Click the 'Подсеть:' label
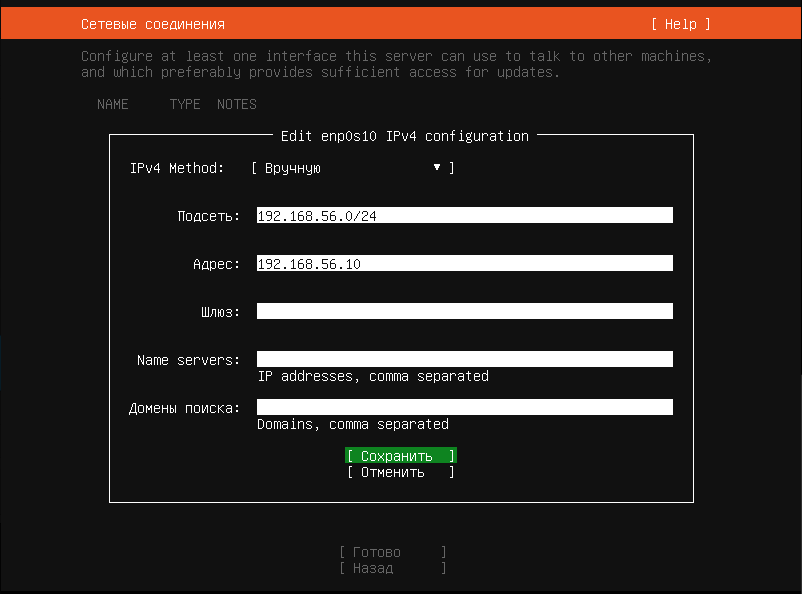 209,216
